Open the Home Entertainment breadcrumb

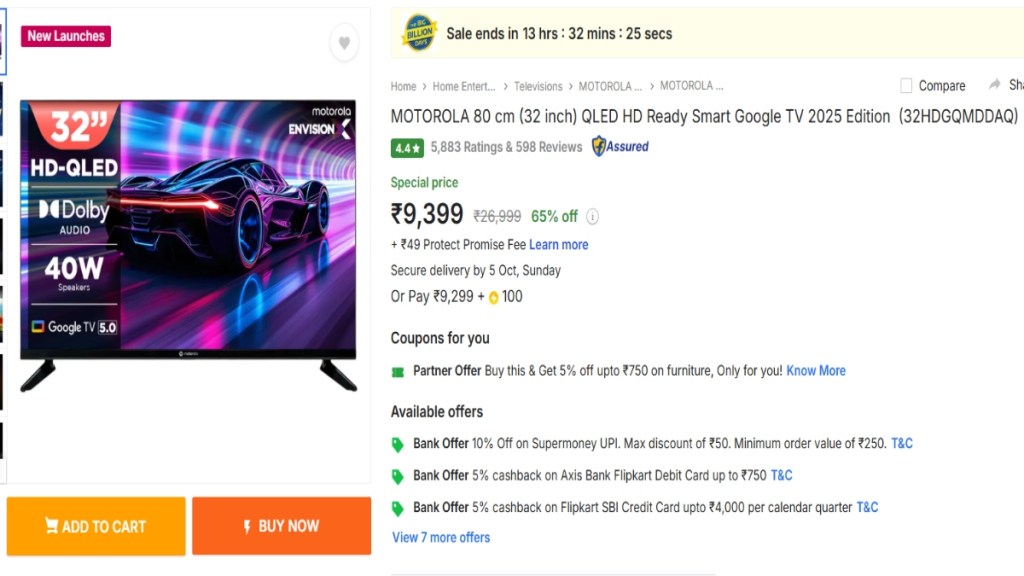(464, 86)
